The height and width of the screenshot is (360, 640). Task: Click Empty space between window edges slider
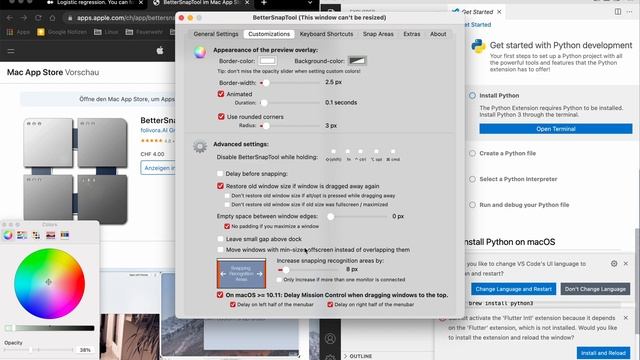pos(357,216)
